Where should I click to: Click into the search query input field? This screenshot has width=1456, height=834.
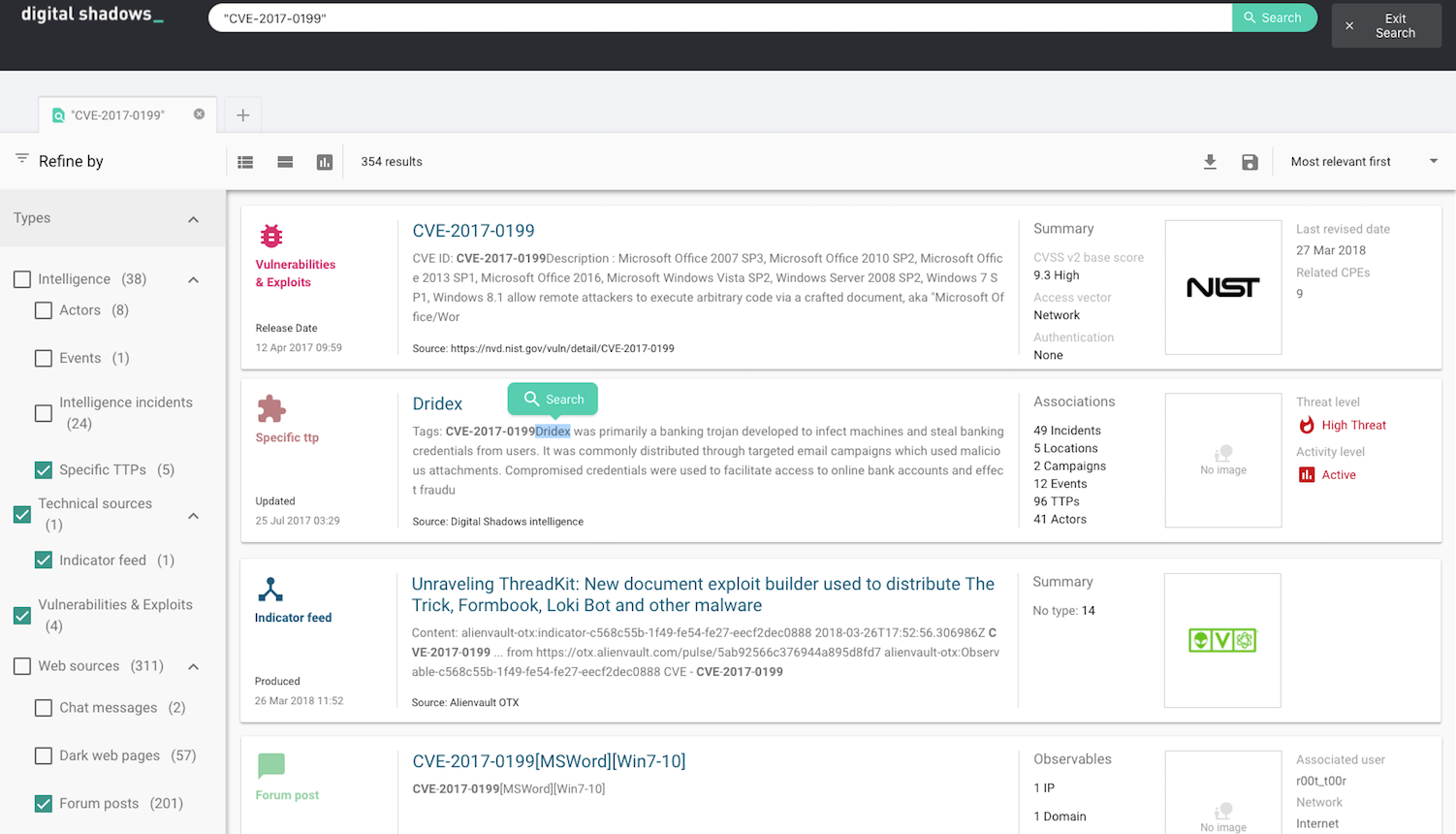pyautogui.click(x=719, y=17)
